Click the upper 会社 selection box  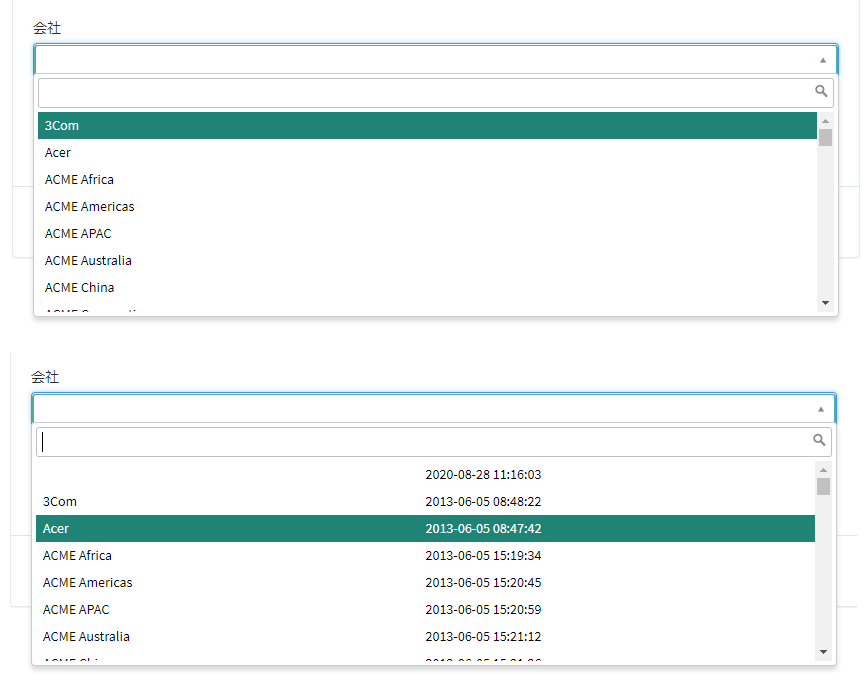coord(436,59)
